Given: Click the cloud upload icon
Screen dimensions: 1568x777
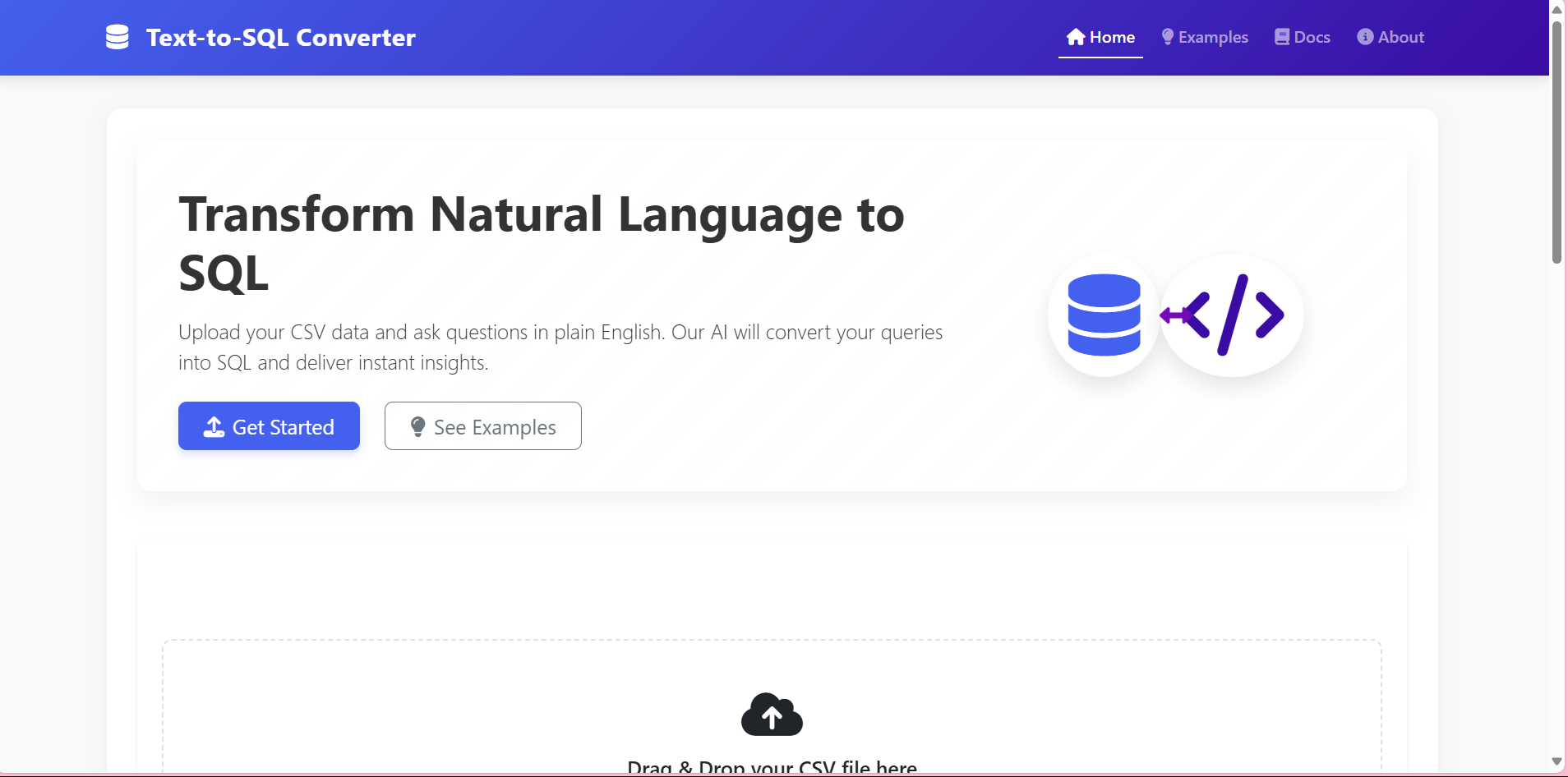Looking at the screenshot, I should coord(772,715).
